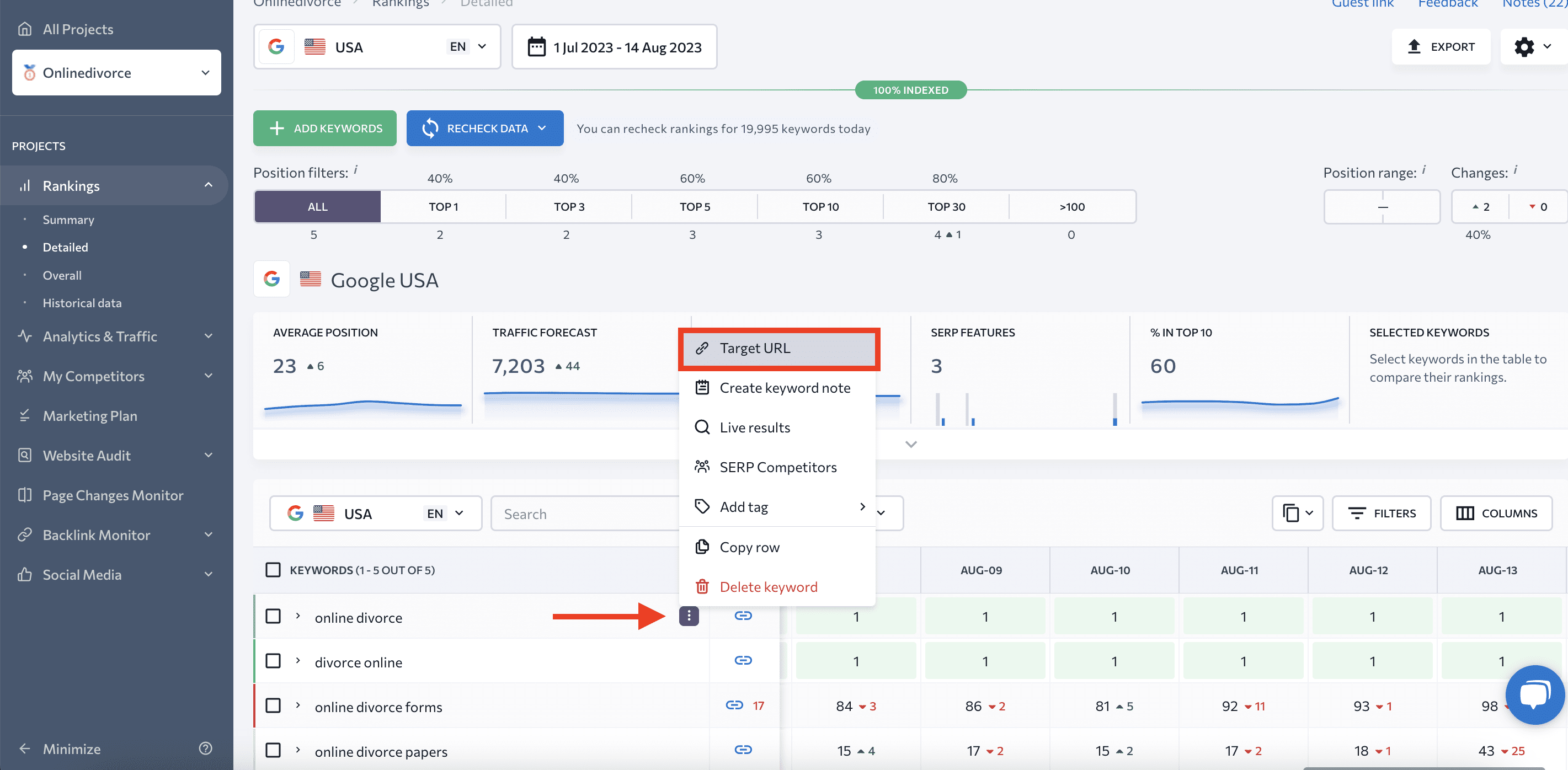Select the TOP 10 position filter
The image size is (1568, 770).
(820, 206)
